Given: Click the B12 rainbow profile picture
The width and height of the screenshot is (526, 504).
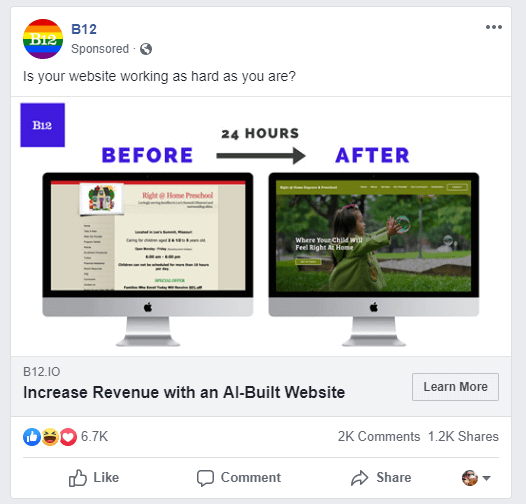Looking at the screenshot, I should [43, 39].
